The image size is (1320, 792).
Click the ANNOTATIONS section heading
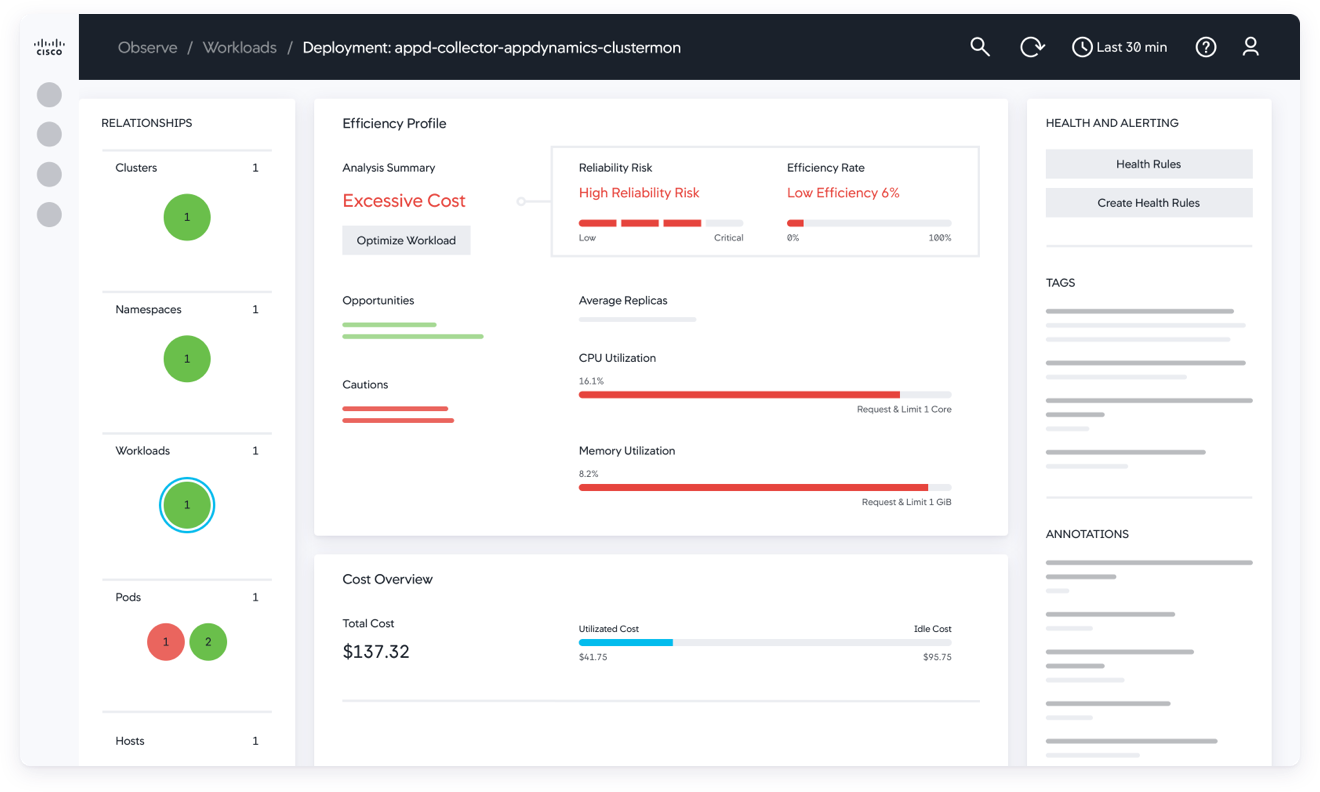1087,534
